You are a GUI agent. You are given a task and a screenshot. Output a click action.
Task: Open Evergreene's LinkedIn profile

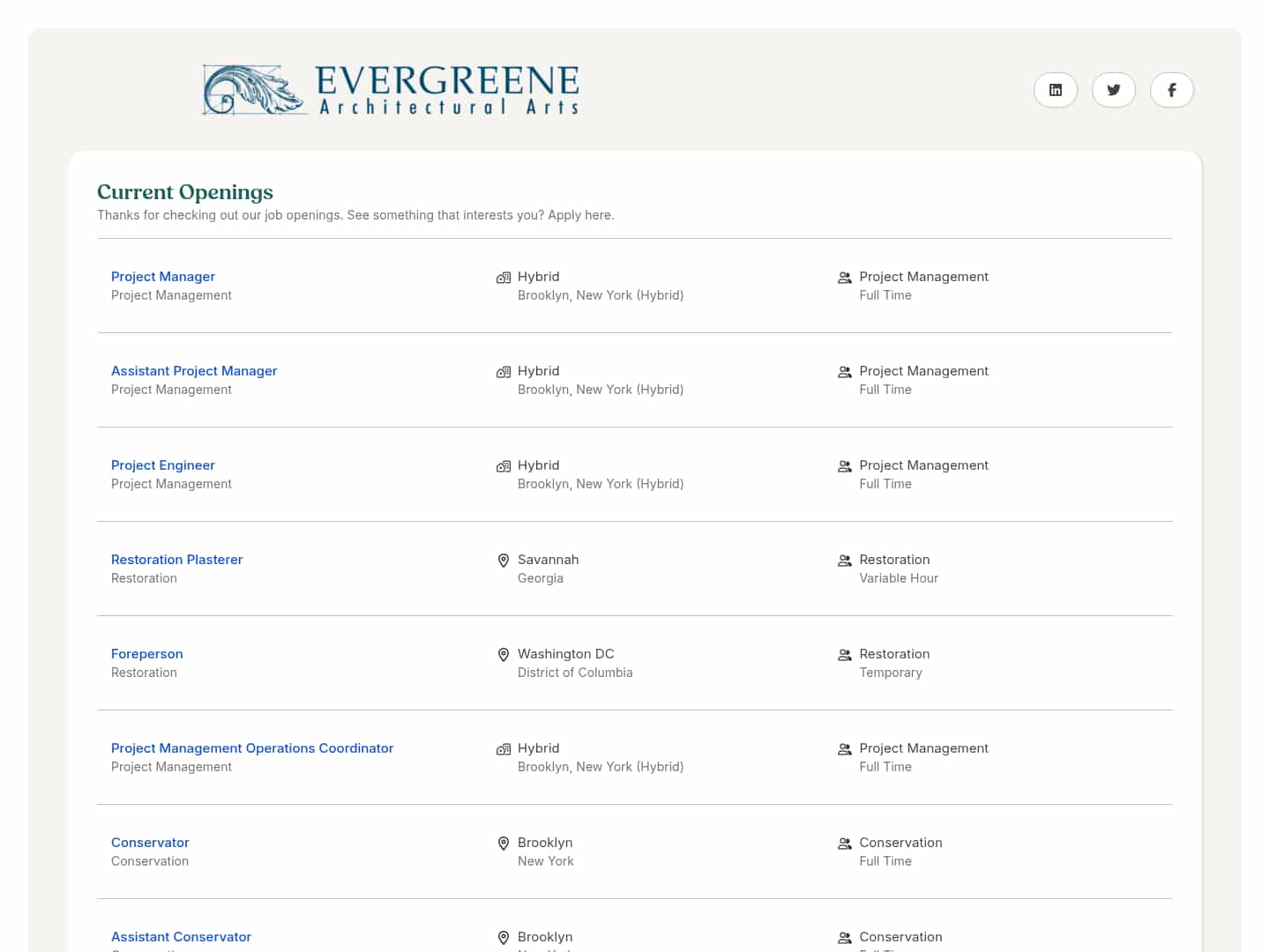click(x=1055, y=90)
